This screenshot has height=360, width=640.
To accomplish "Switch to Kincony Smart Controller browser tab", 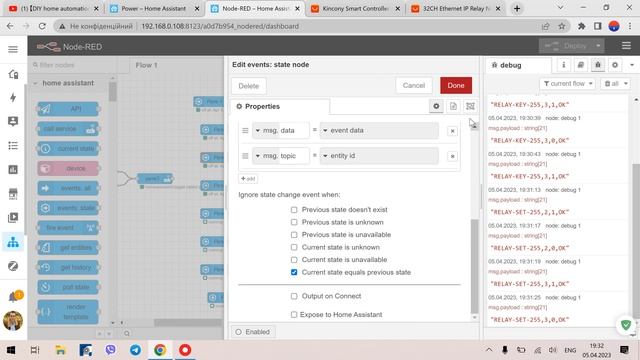I will [x=355, y=9].
